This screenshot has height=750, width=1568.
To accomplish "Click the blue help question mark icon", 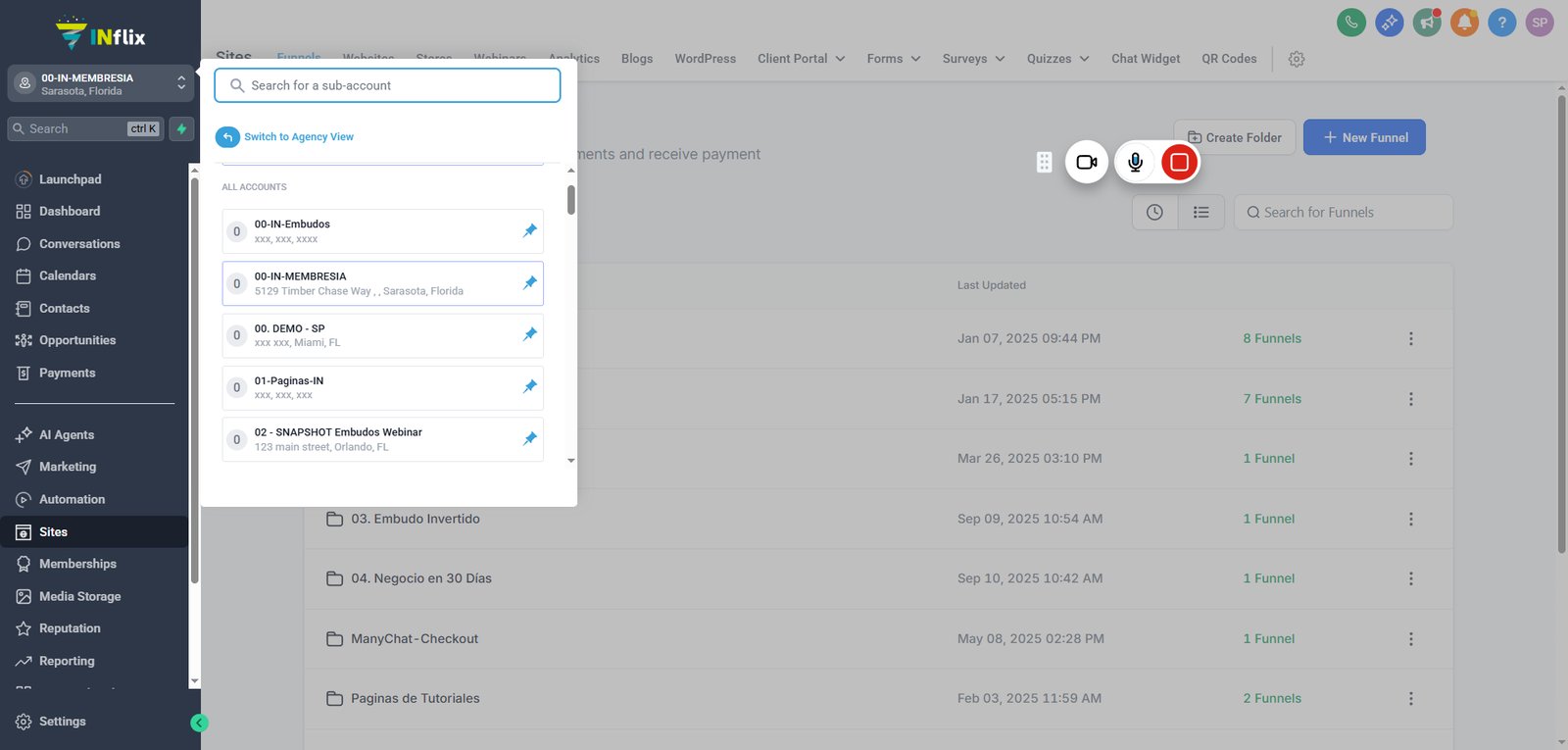I will [x=1501, y=23].
